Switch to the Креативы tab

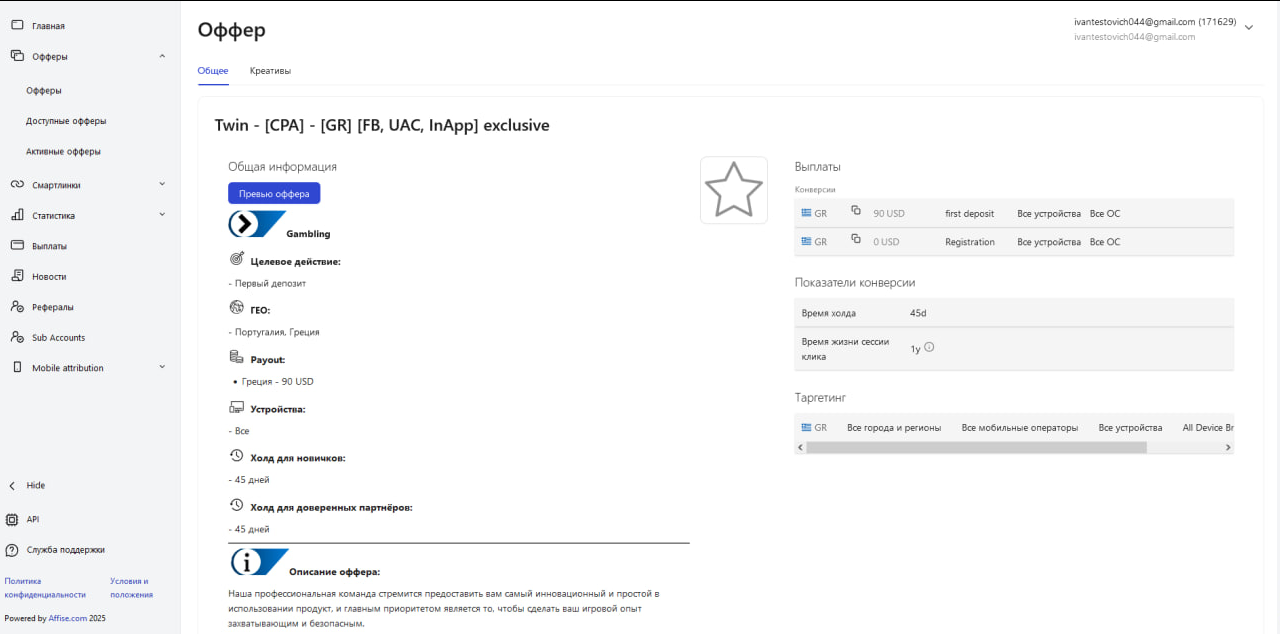point(270,71)
